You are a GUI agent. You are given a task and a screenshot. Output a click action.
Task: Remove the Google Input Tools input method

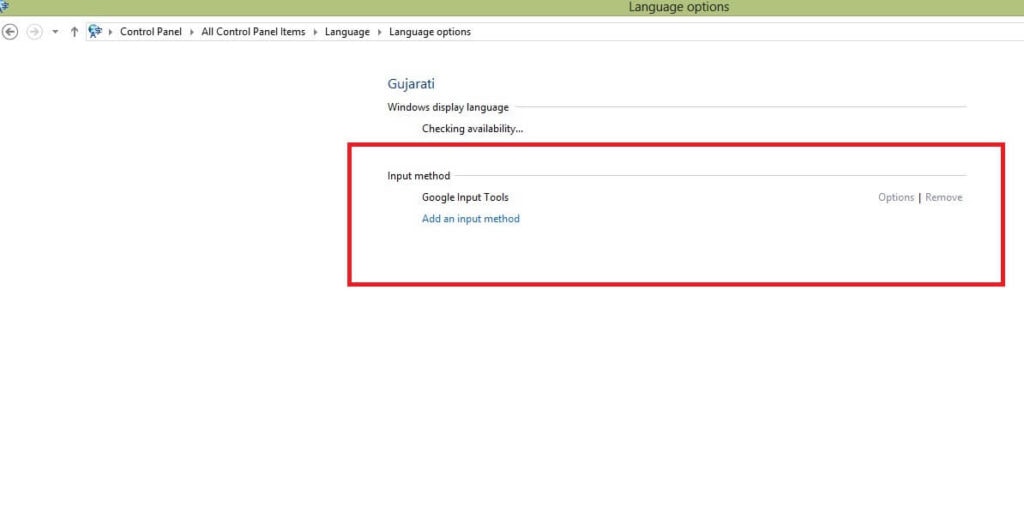943,197
